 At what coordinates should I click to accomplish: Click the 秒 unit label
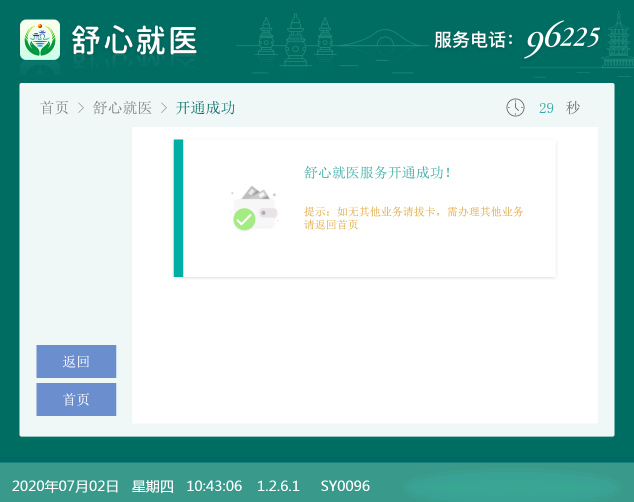573,108
